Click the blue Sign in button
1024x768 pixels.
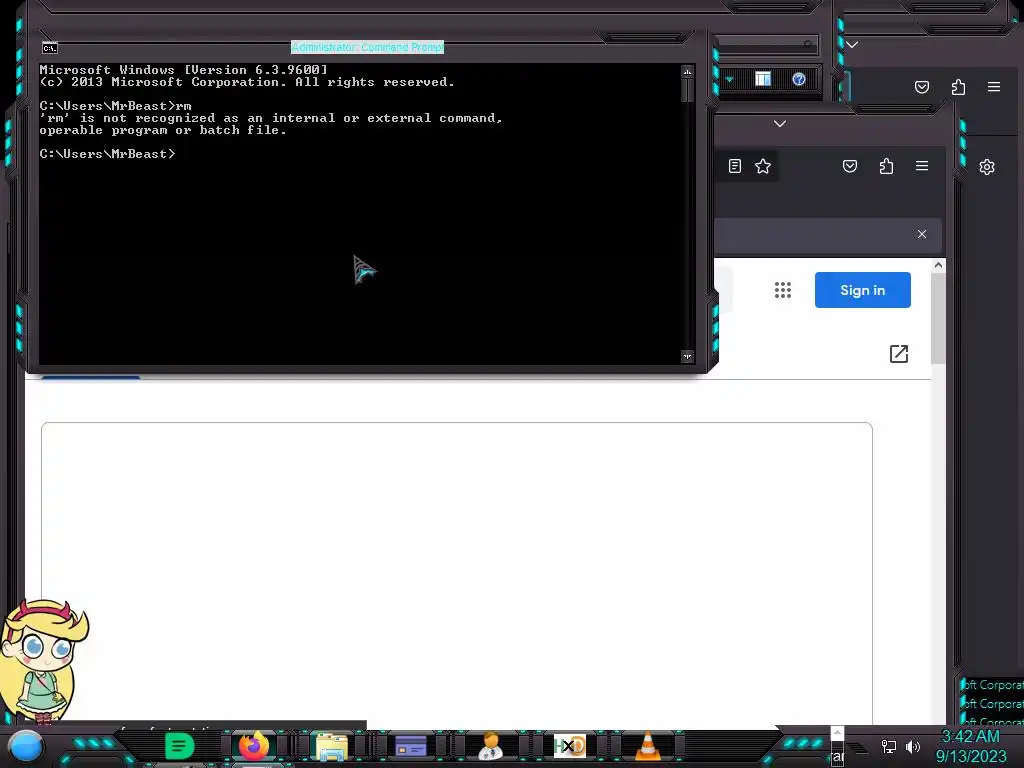(862, 290)
